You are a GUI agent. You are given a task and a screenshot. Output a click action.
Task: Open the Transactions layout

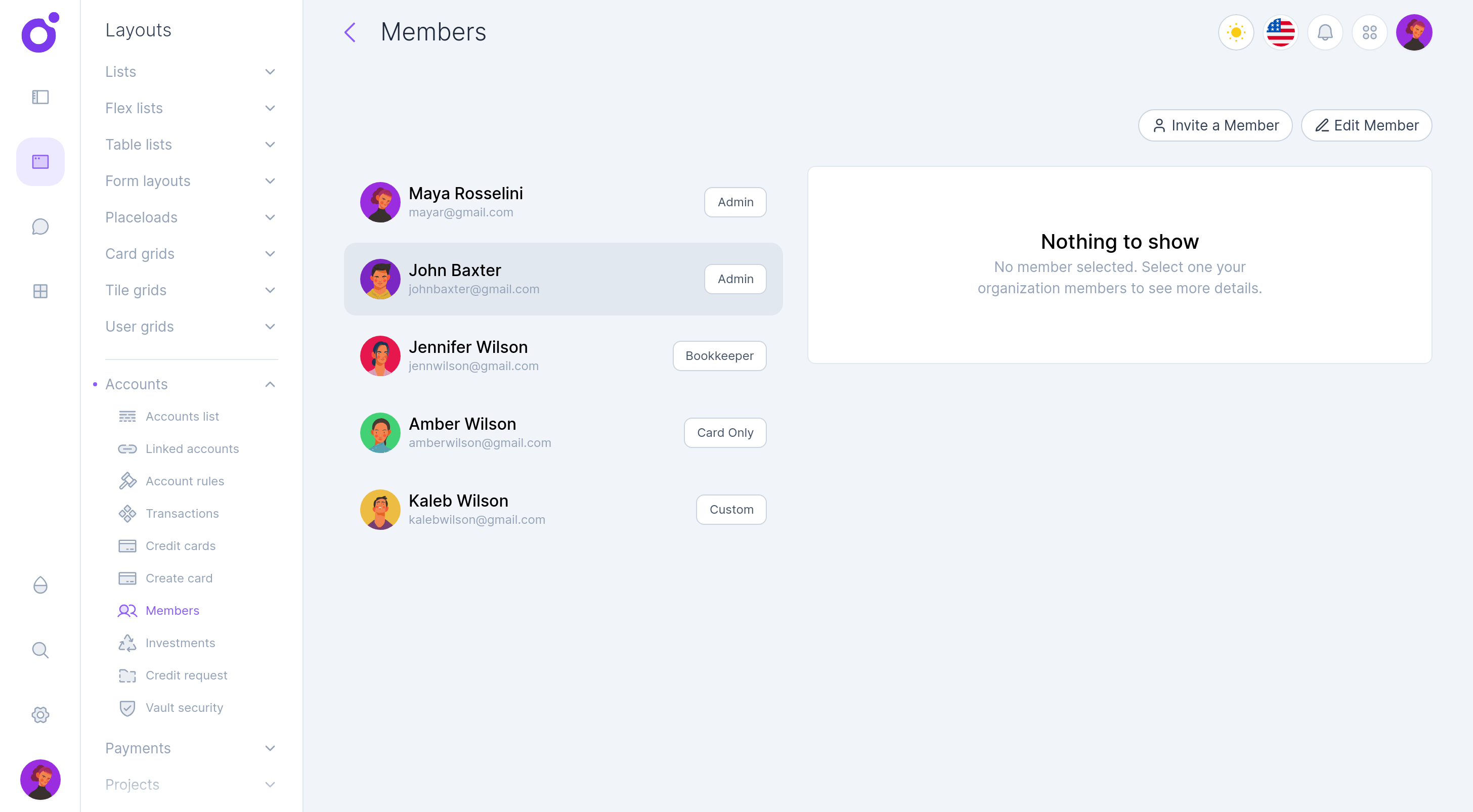click(182, 513)
